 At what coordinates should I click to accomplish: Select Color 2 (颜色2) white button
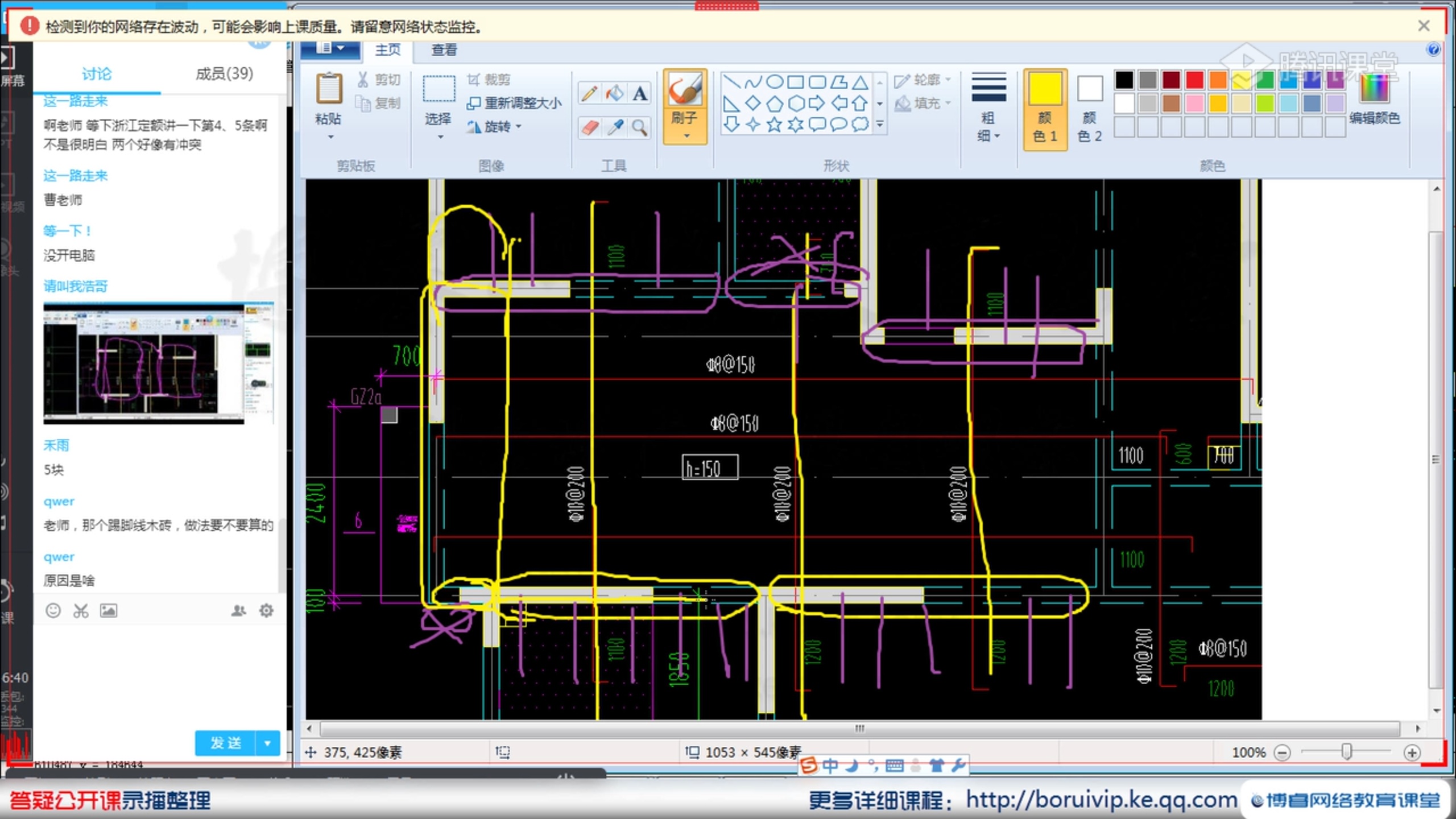click(1090, 109)
